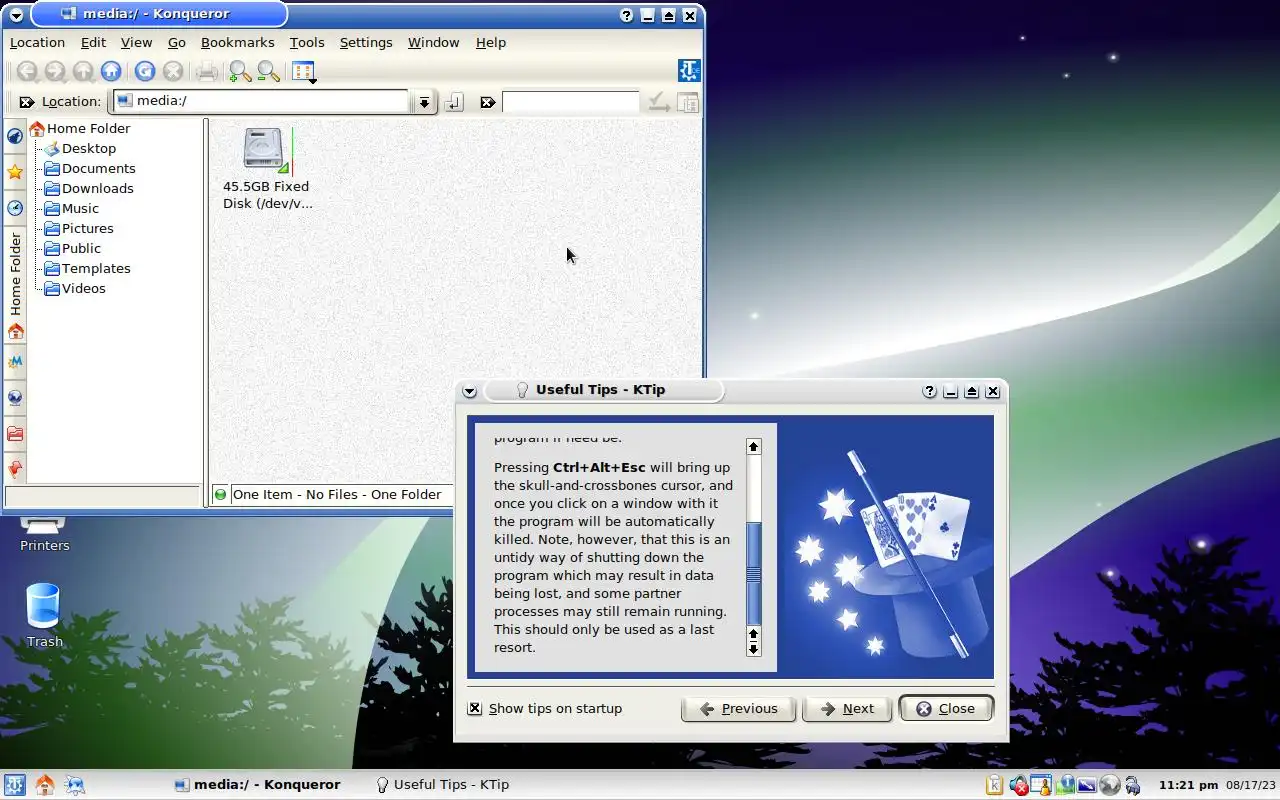Open the Network globe sidebar tab

(x=15, y=397)
